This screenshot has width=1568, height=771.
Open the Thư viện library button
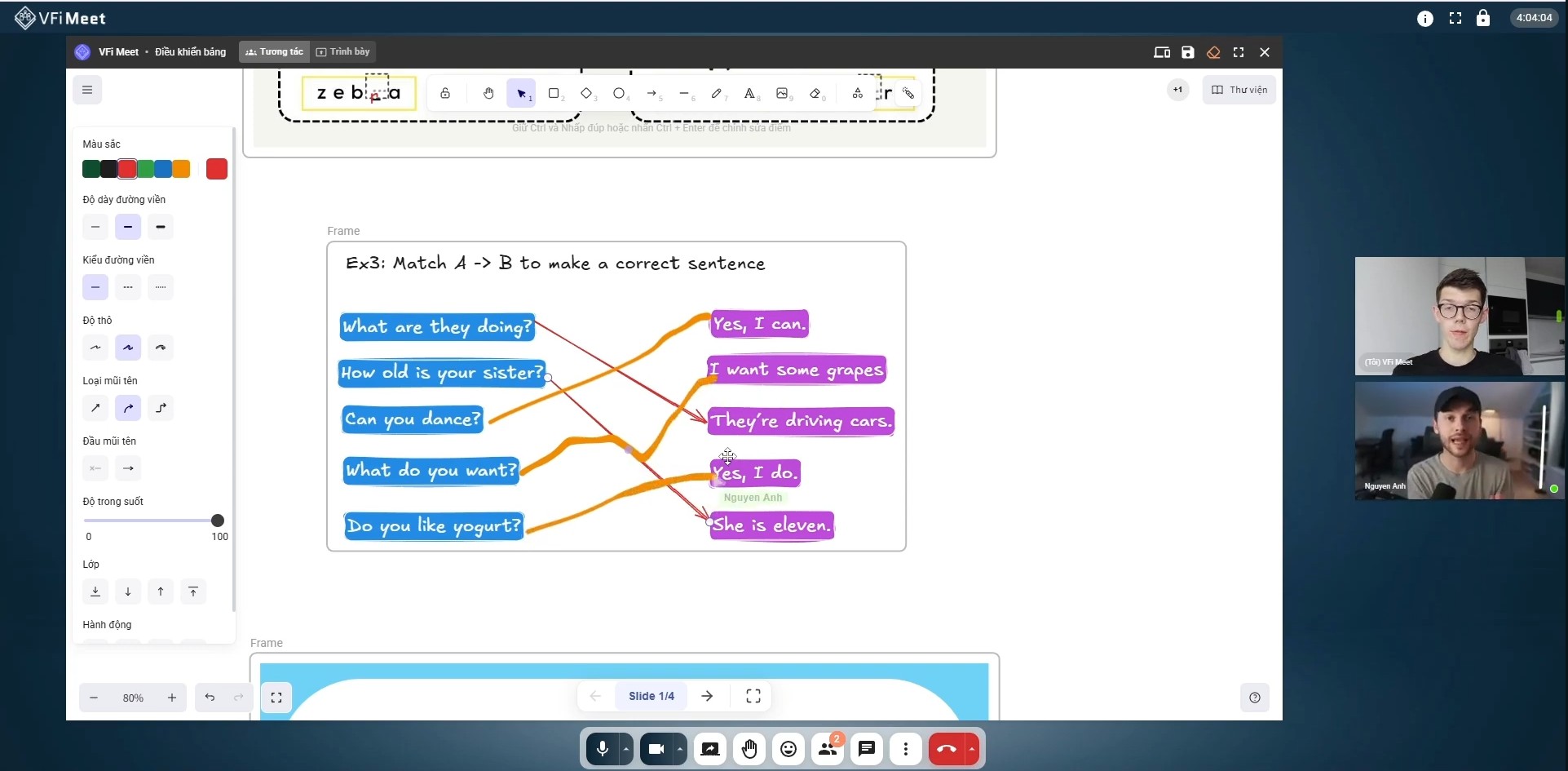1239,90
